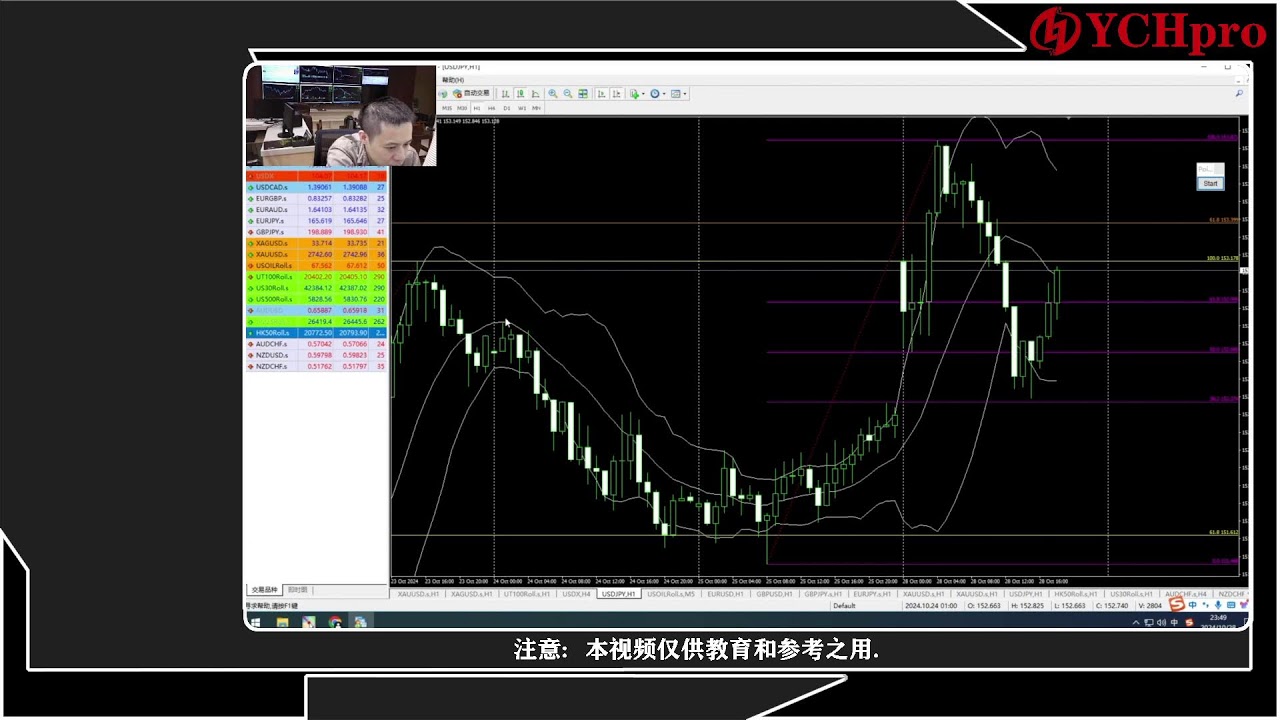Open the US30Roll.s,H1 chart tab
Screen dimensions: 1280x720
pyautogui.click(x=1132, y=593)
